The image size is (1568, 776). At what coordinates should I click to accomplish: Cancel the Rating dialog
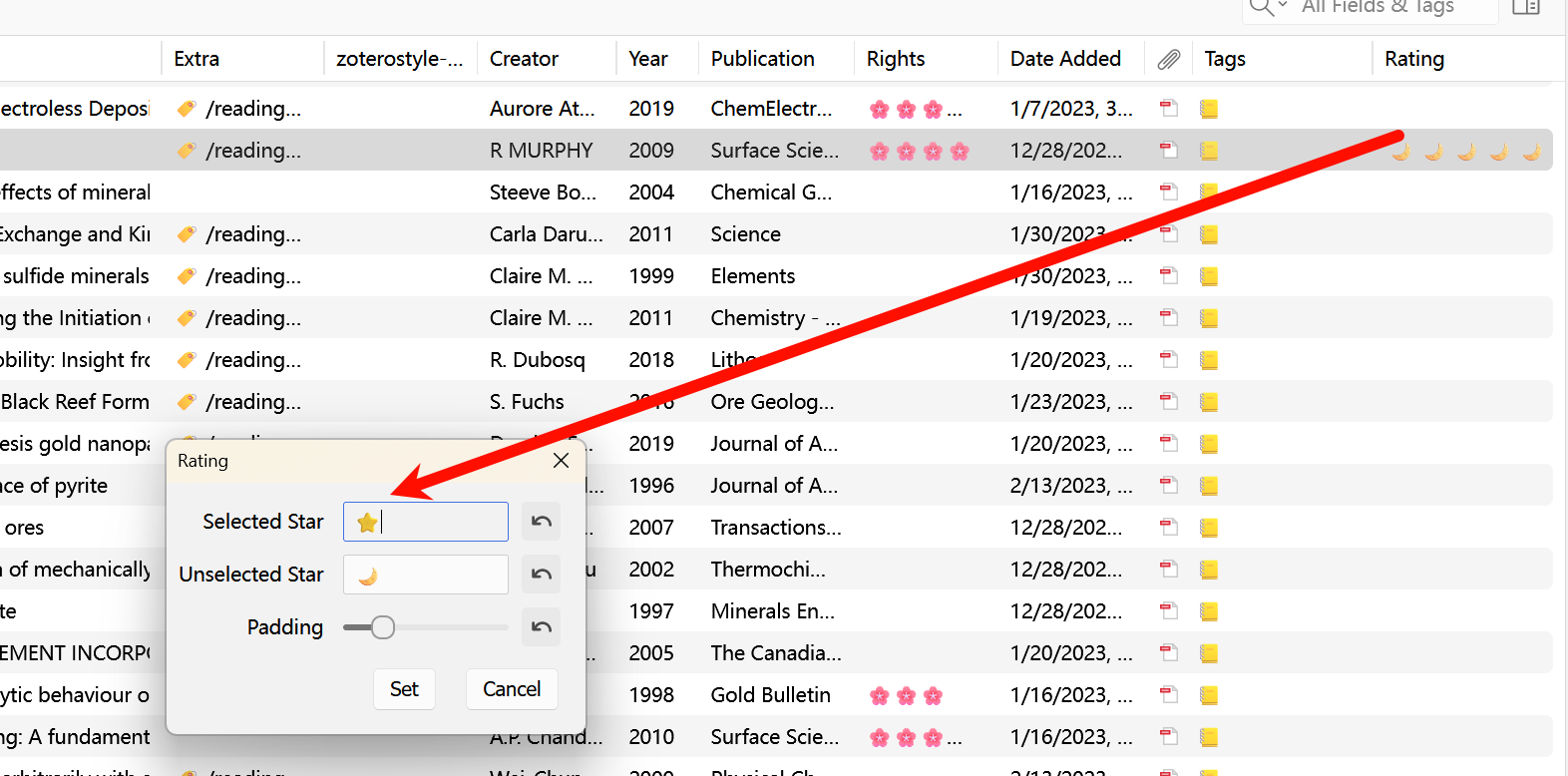(x=512, y=689)
